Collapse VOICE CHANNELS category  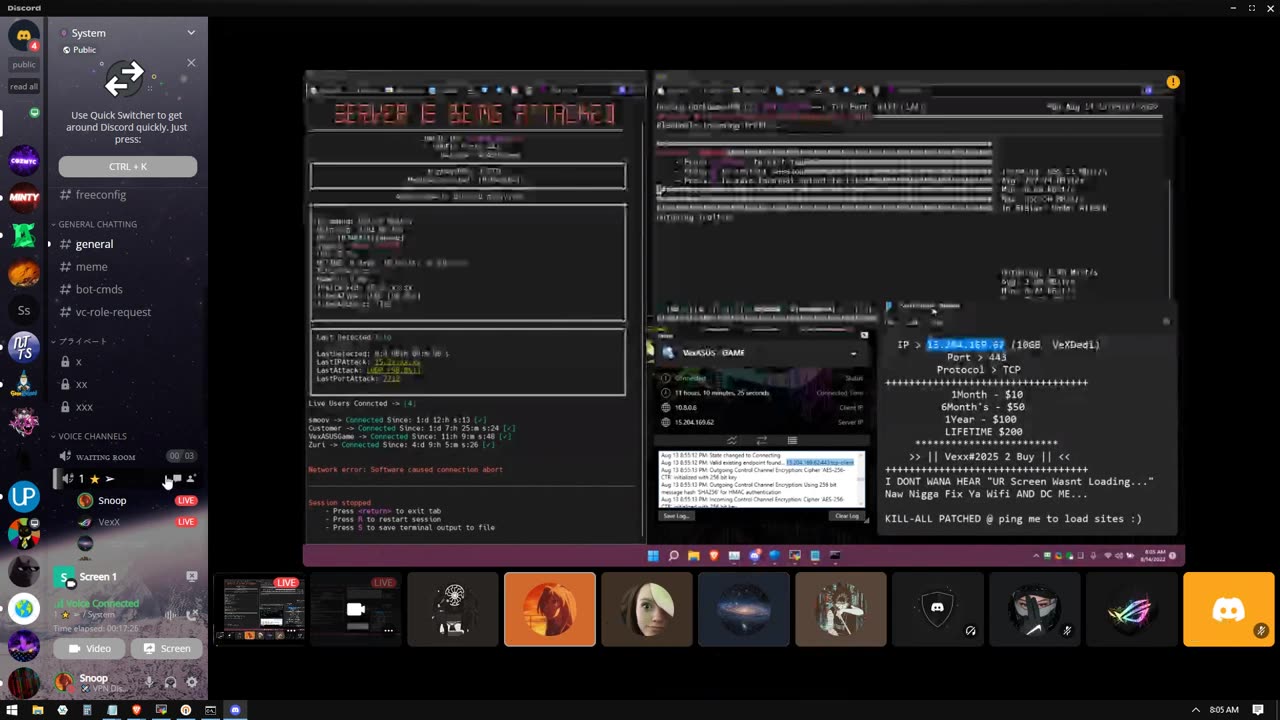92,436
